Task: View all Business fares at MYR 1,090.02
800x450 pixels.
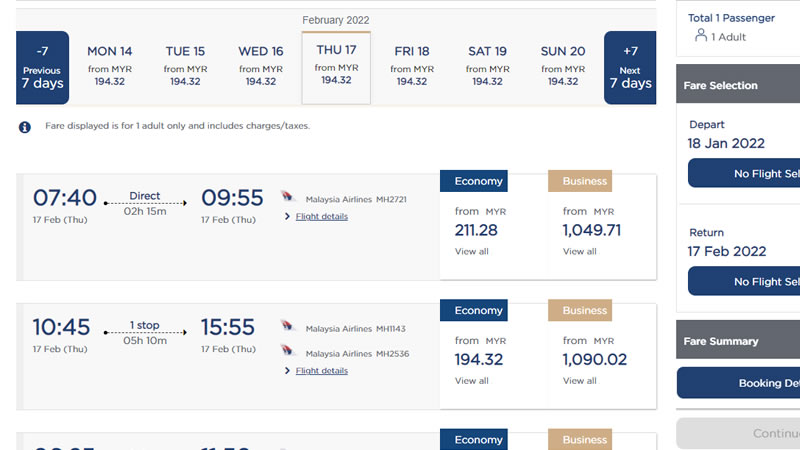Action: coord(580,381)
